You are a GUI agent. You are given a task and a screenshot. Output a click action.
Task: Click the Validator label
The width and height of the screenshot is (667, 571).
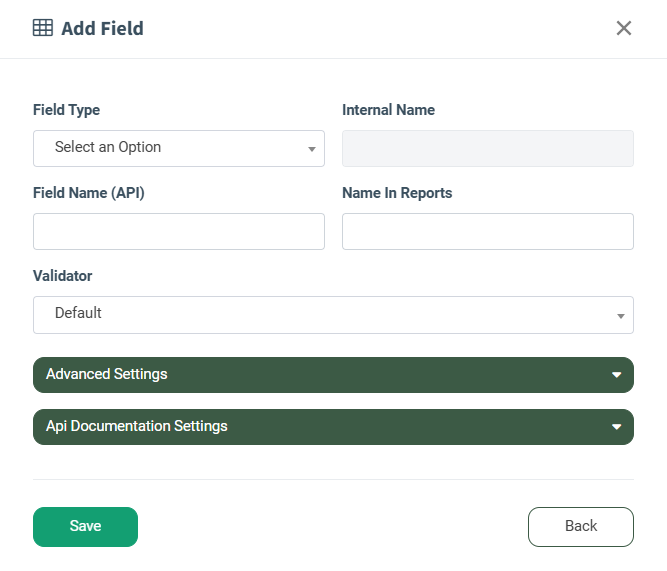pos(62,276)
